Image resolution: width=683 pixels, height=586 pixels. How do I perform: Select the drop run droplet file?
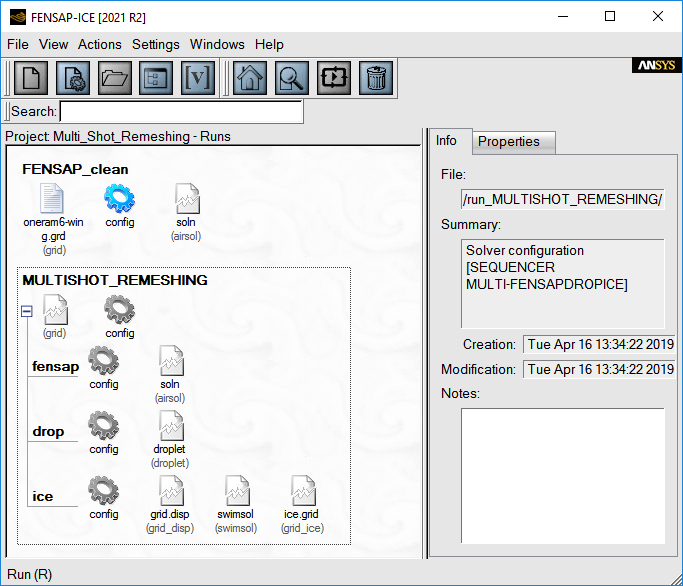tap(170, 427)
